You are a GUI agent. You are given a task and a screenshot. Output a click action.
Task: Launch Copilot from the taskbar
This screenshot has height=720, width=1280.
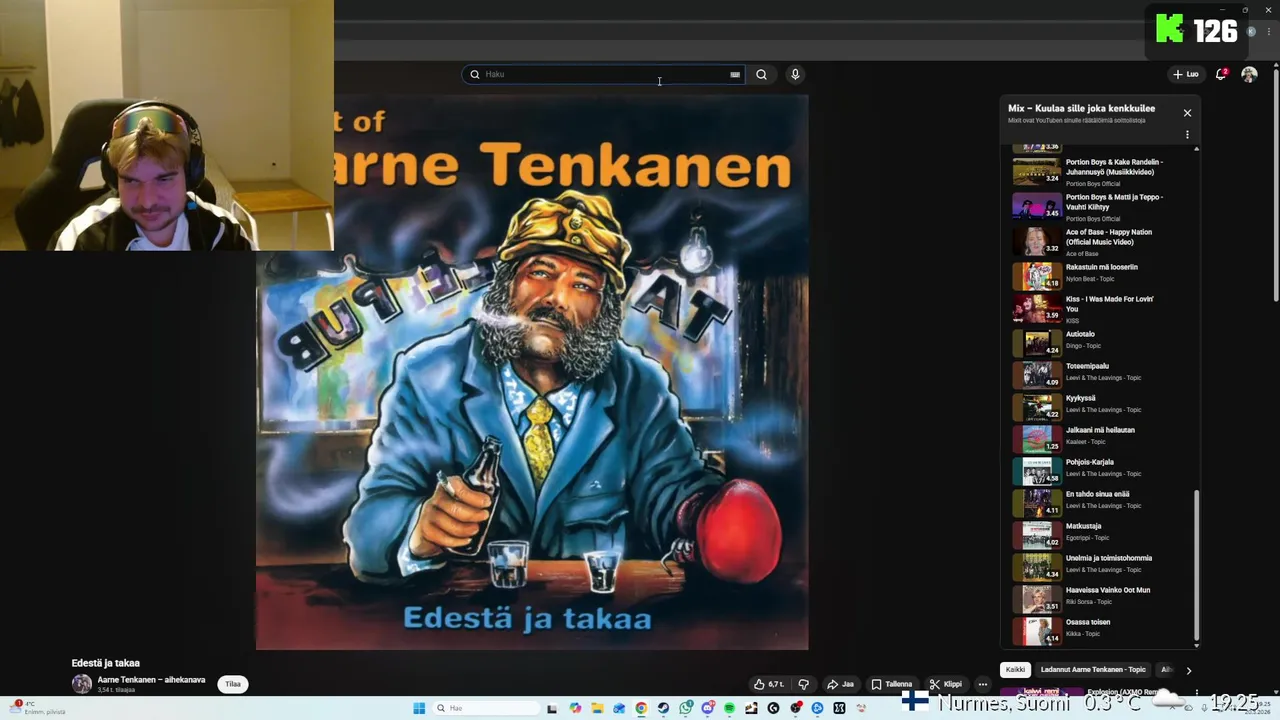[x=575, y=708]
